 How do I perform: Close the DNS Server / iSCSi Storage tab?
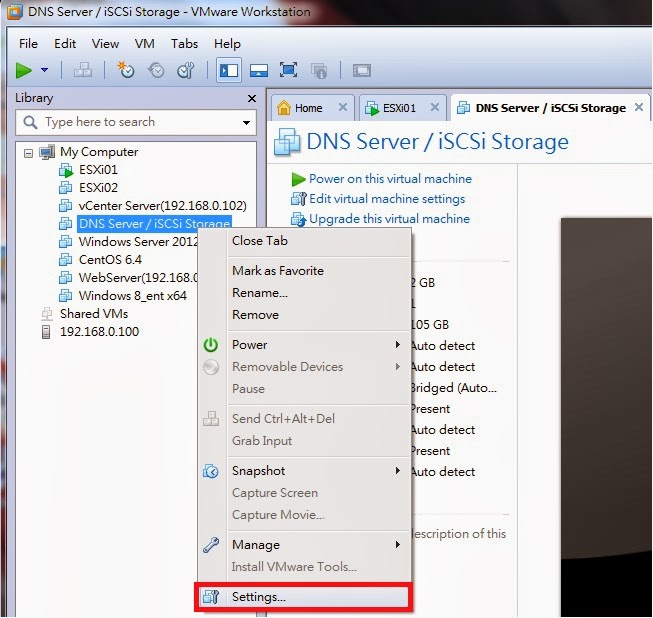(x=639, y=107)
